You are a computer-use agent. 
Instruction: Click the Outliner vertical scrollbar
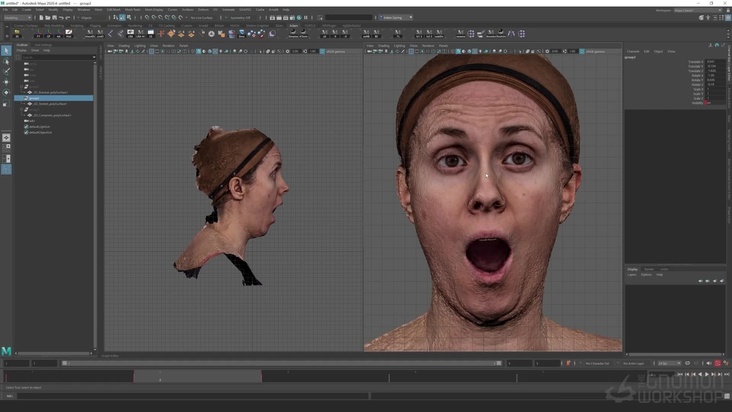[95, 203]
